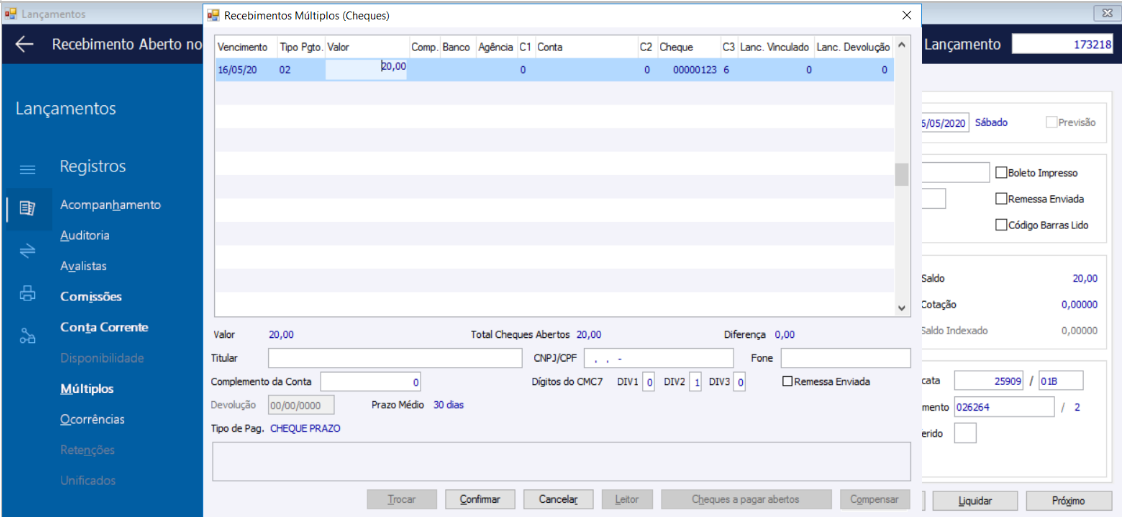
Task: Enable the Boleto Impresso checkbox
Action: click(1001, 172)
